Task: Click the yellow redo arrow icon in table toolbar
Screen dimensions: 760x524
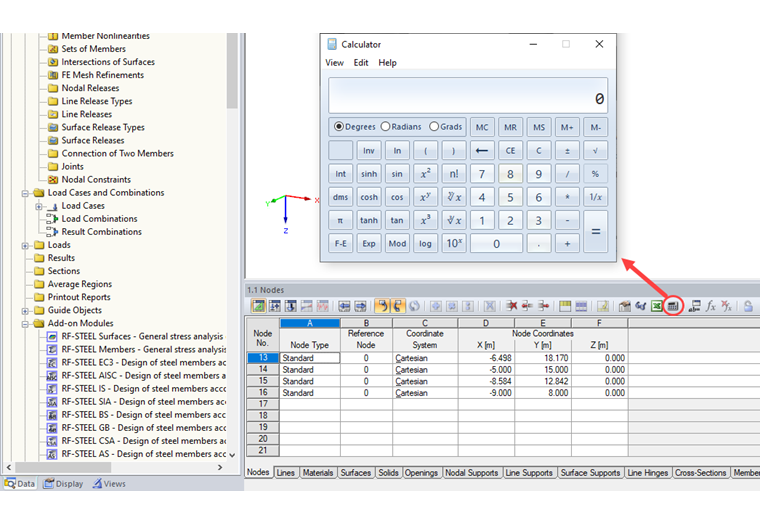Action: click(x=398, y=306)
